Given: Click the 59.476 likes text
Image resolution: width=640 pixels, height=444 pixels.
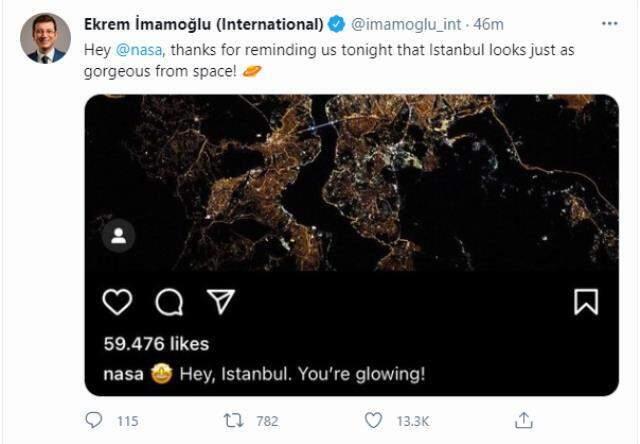Looking at the screenshot, I should click(156, 343).
